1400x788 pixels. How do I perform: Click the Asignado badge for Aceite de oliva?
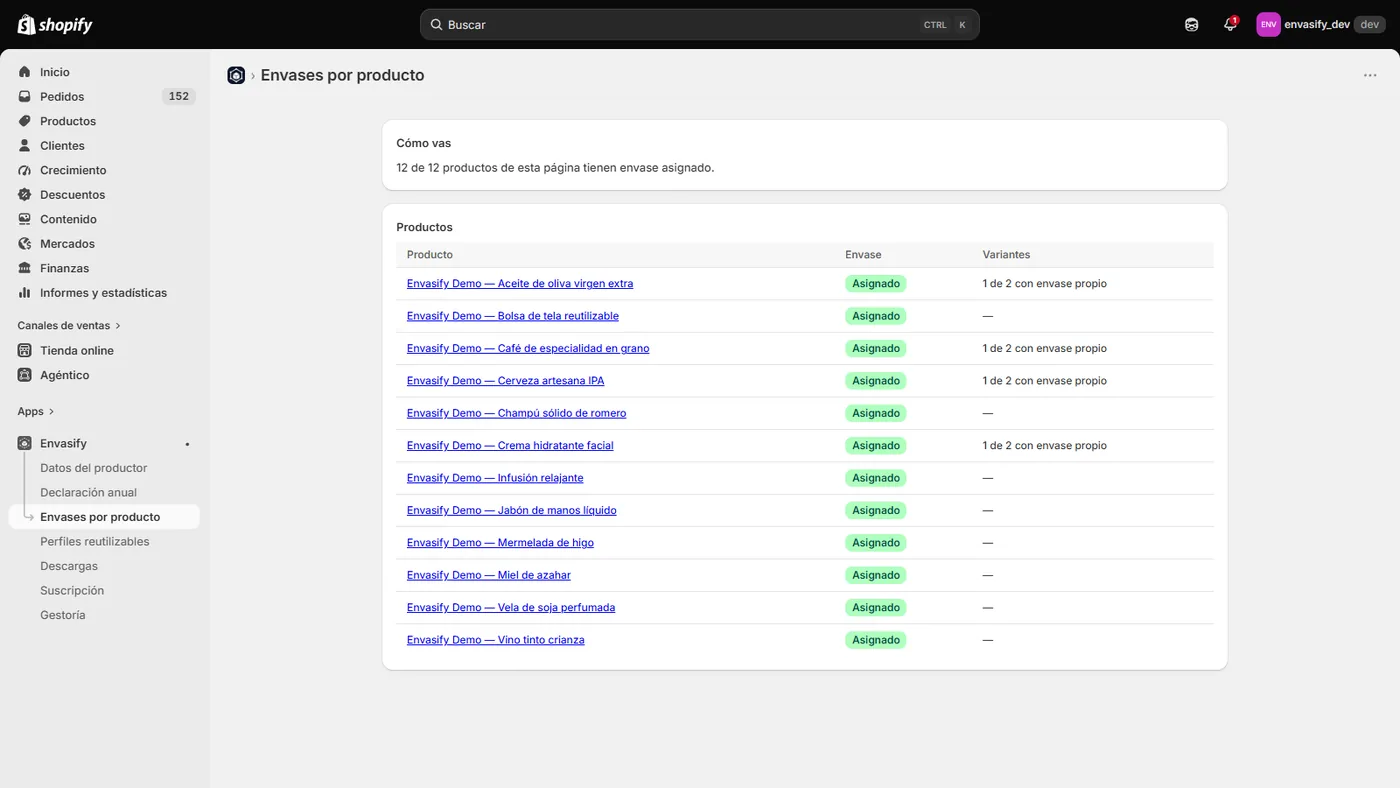[876, 284]
